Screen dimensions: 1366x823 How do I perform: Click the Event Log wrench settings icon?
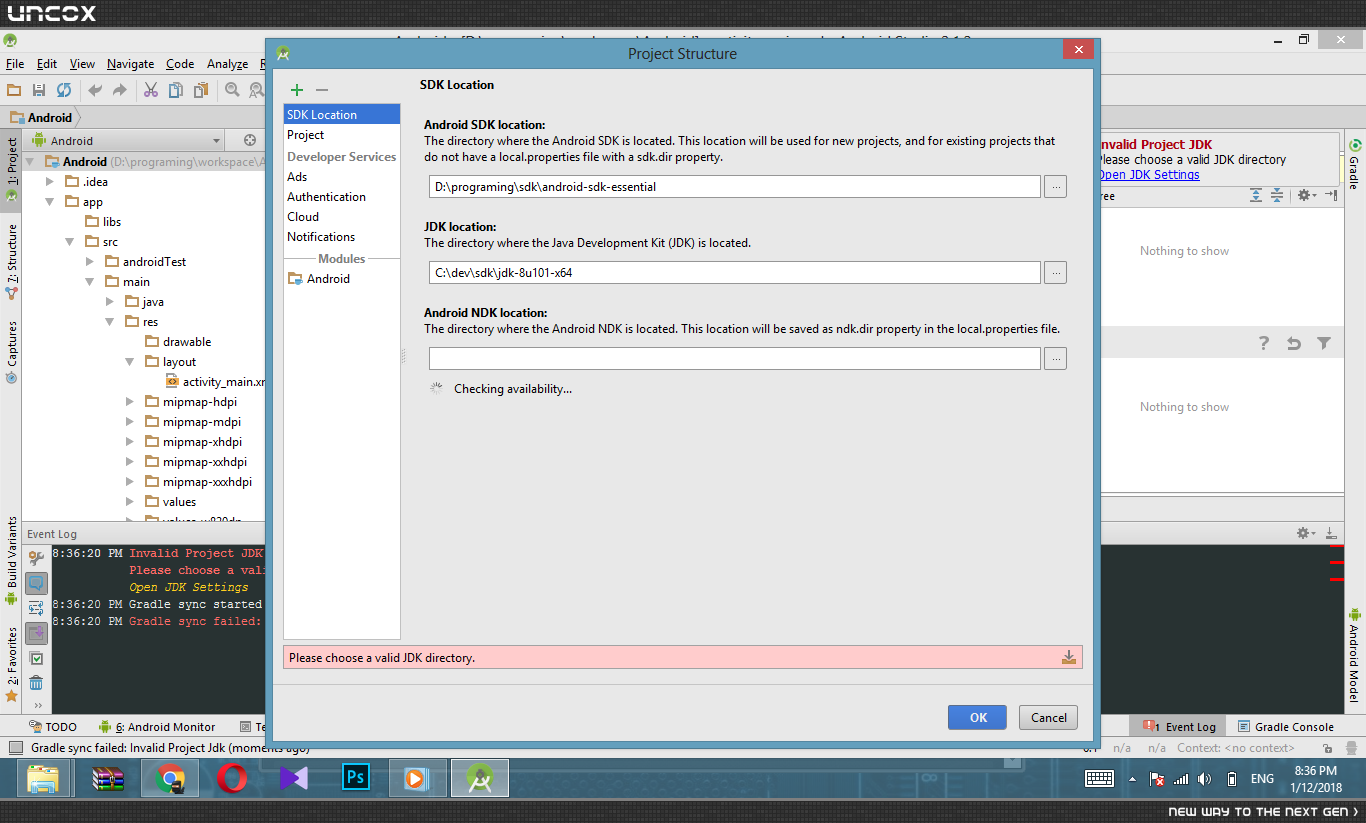pyautogui.click(x=36, y=558)
